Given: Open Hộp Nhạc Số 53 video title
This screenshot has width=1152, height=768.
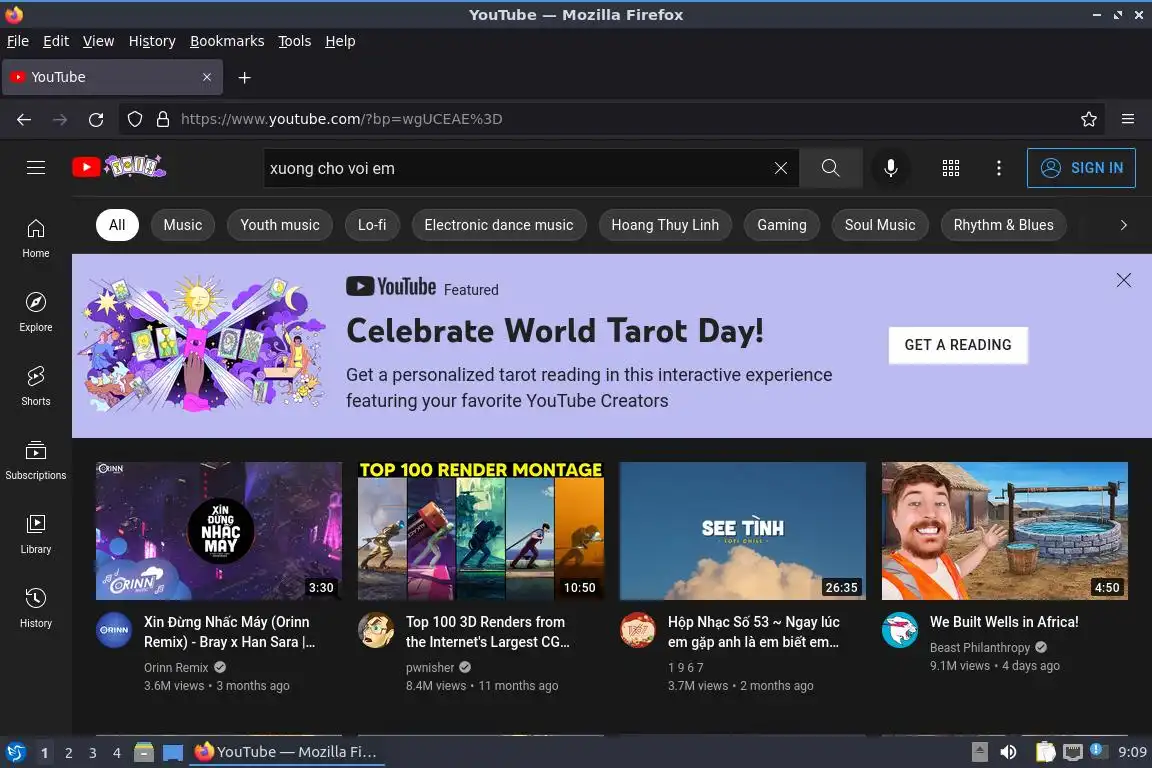Looking at the screenshot, I should [x=754, y=632].
